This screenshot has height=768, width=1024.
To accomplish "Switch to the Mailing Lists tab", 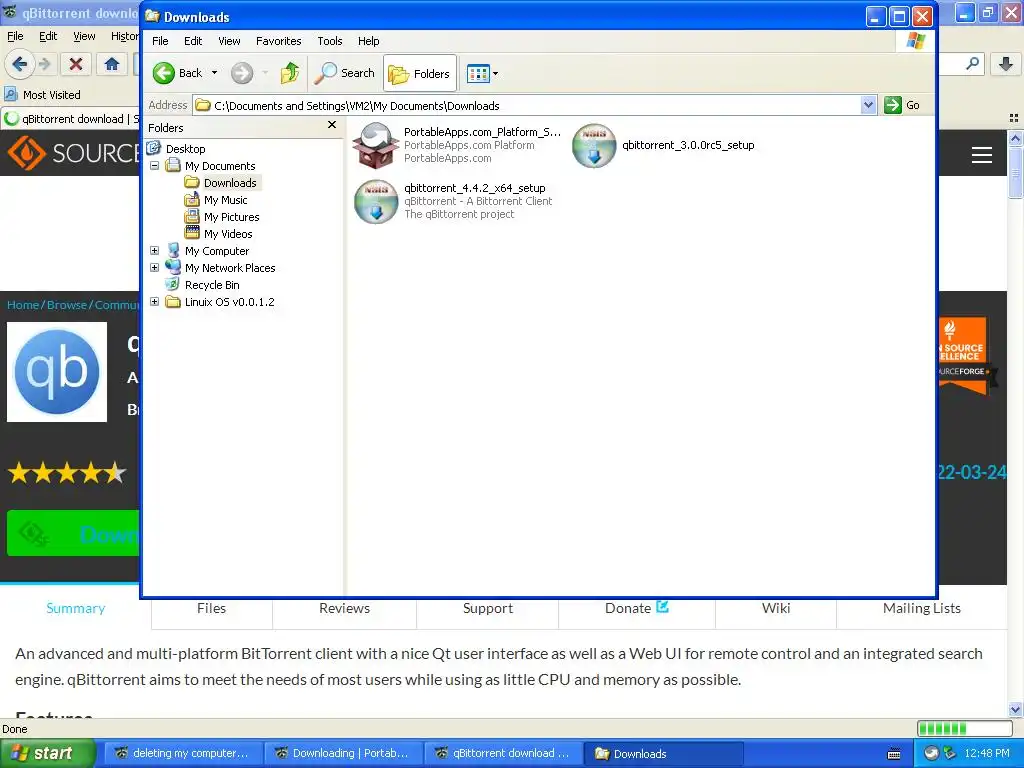I will (921, 608).
